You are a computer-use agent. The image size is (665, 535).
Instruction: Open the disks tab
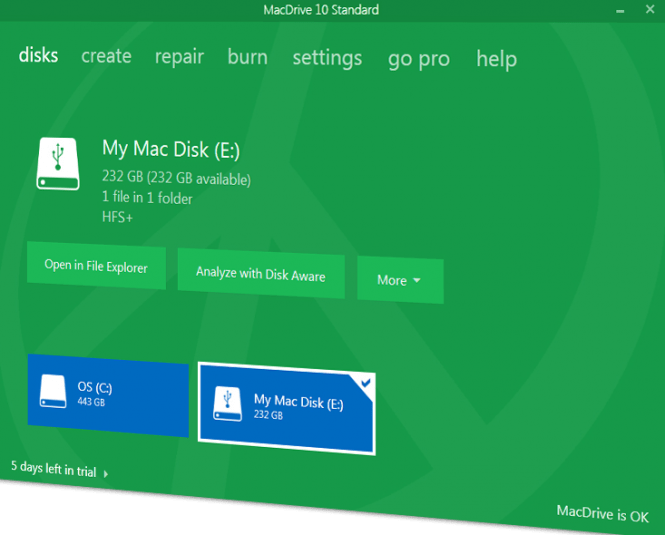coord(38,55)
